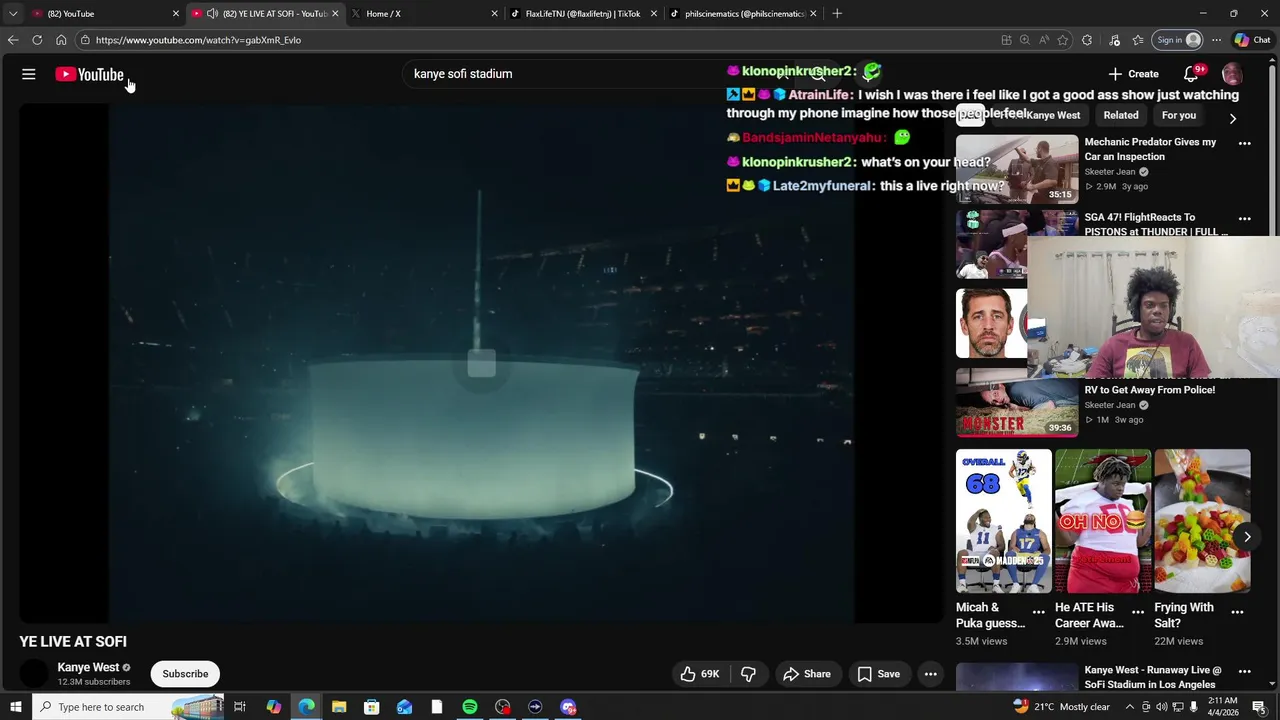Screen dimensions: 1280x720
Task: Close the Home / X browser tab
Action: coord(494,14)
